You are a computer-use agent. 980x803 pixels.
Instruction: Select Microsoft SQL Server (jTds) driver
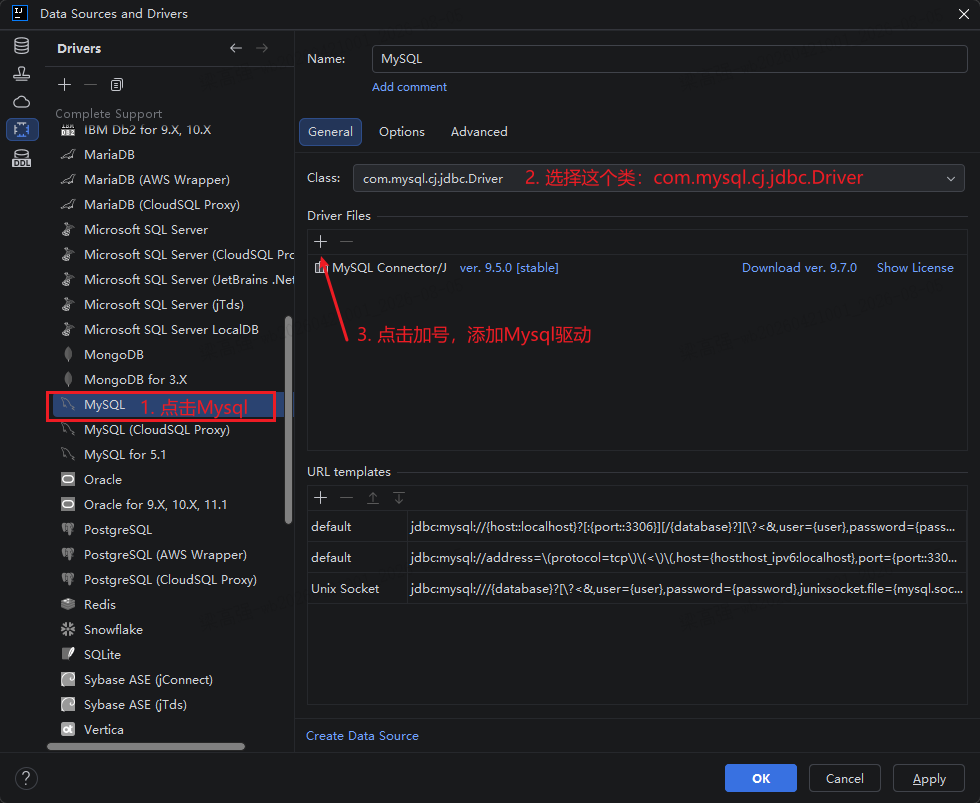164,304
